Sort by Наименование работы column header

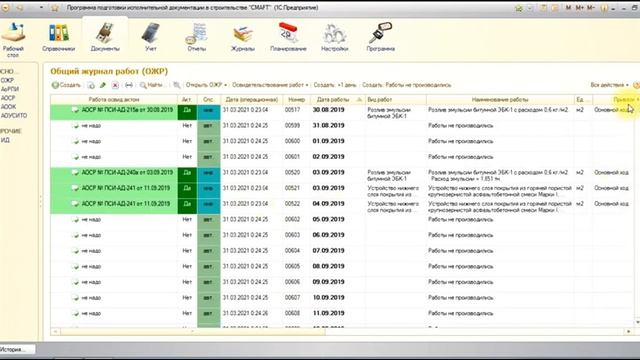coord(500,99)
